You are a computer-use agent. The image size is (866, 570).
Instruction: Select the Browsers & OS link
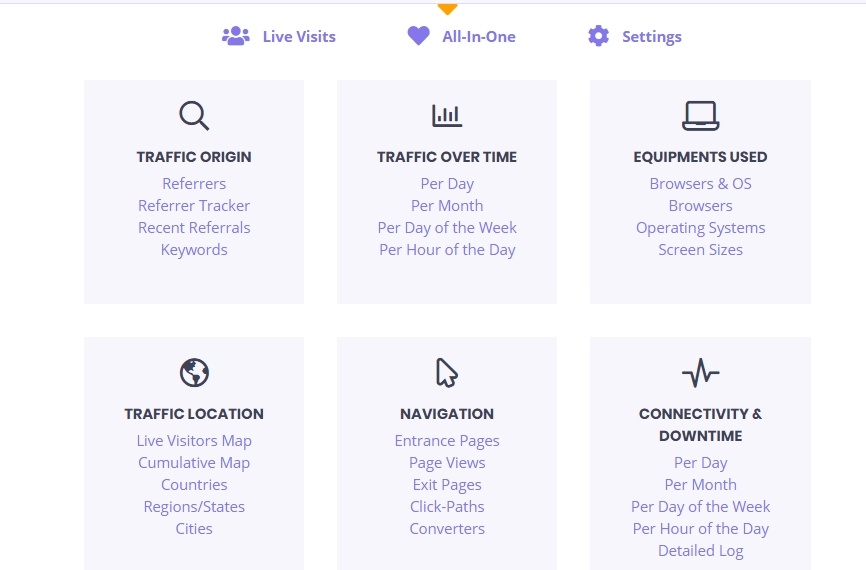[700, 184]
